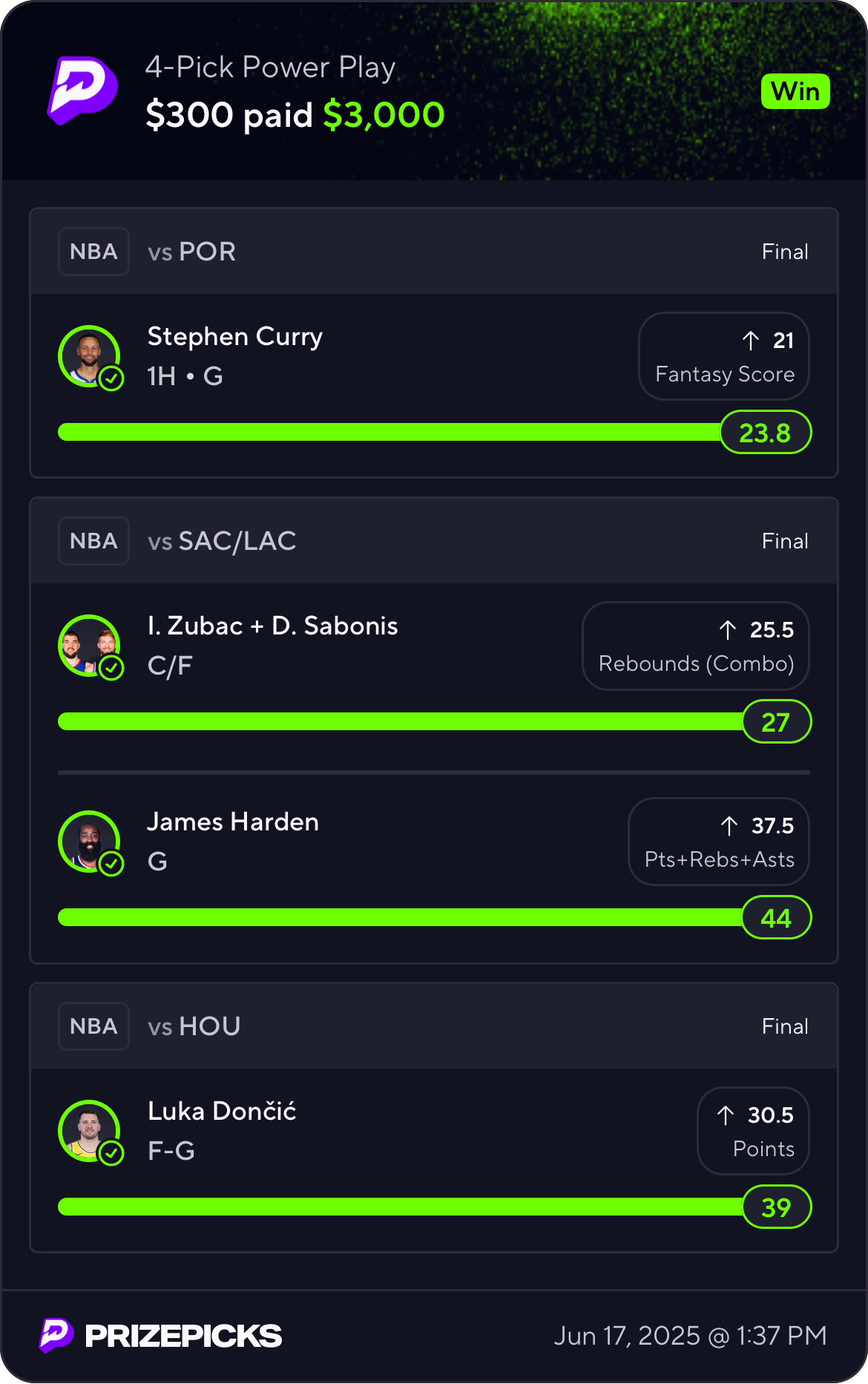Click the NBA tag beside vs SAC/LAC

(93, 541)
